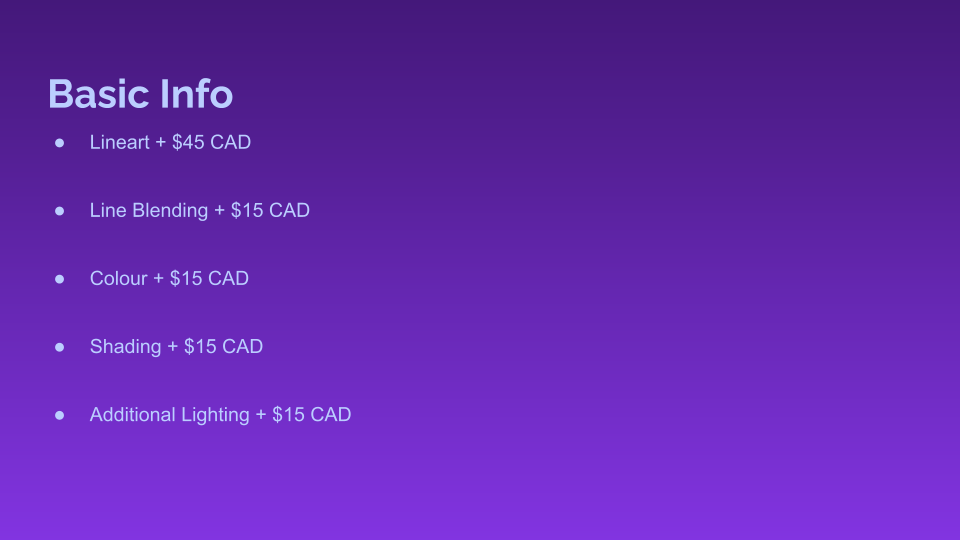Click the "$15" price for Shading

click(x=200, y=346)
